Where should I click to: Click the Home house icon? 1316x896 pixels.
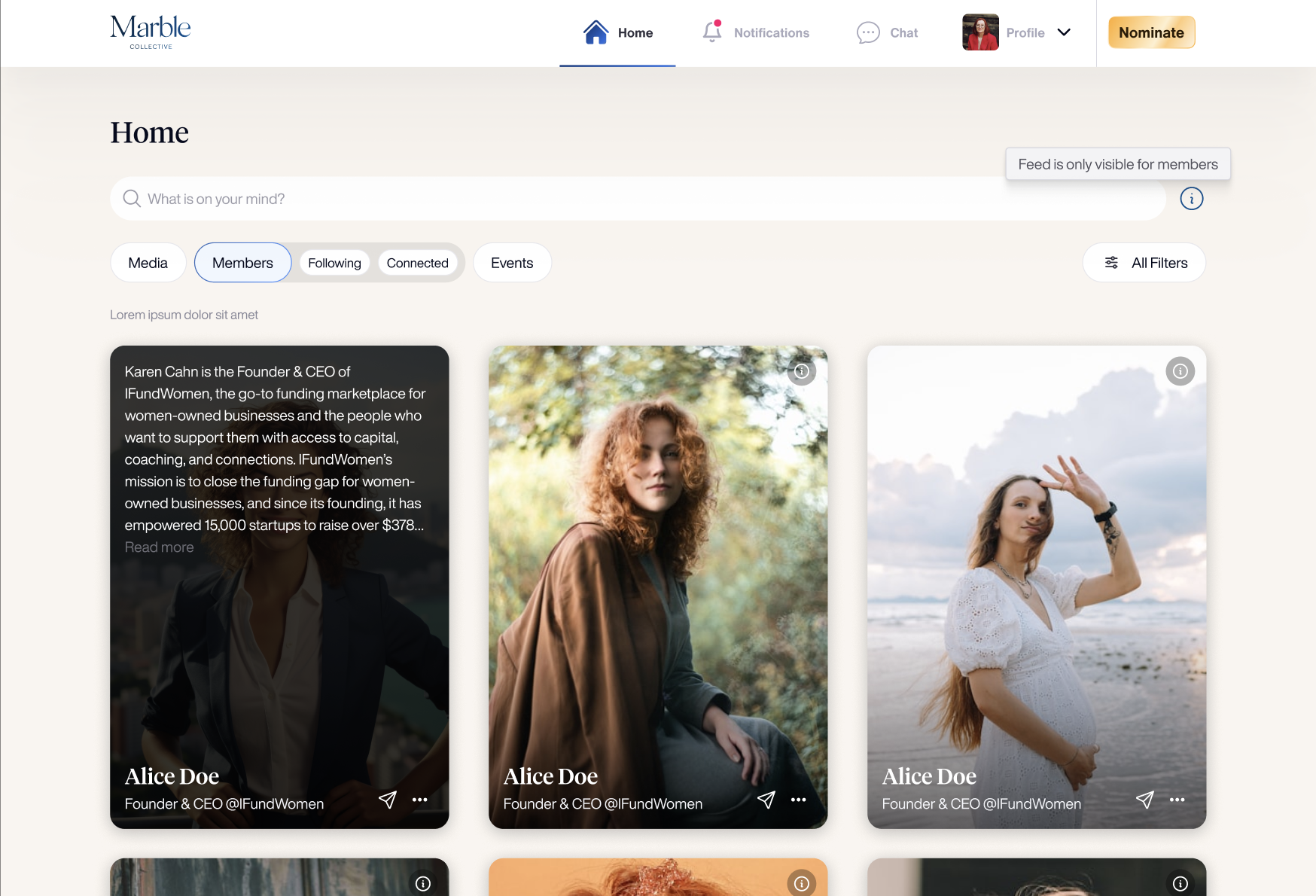(x=596, y=32)
